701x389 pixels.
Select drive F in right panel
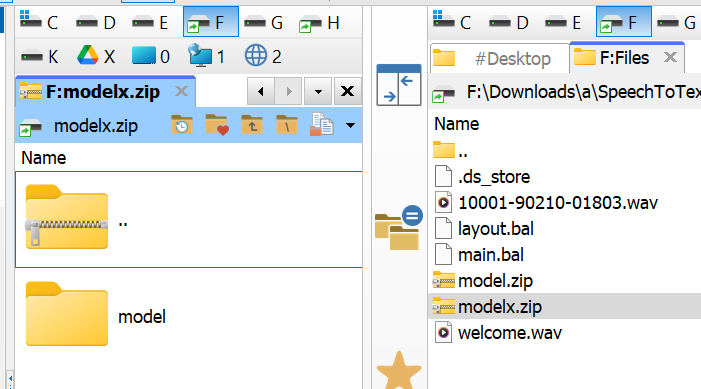tap(624, 22)
